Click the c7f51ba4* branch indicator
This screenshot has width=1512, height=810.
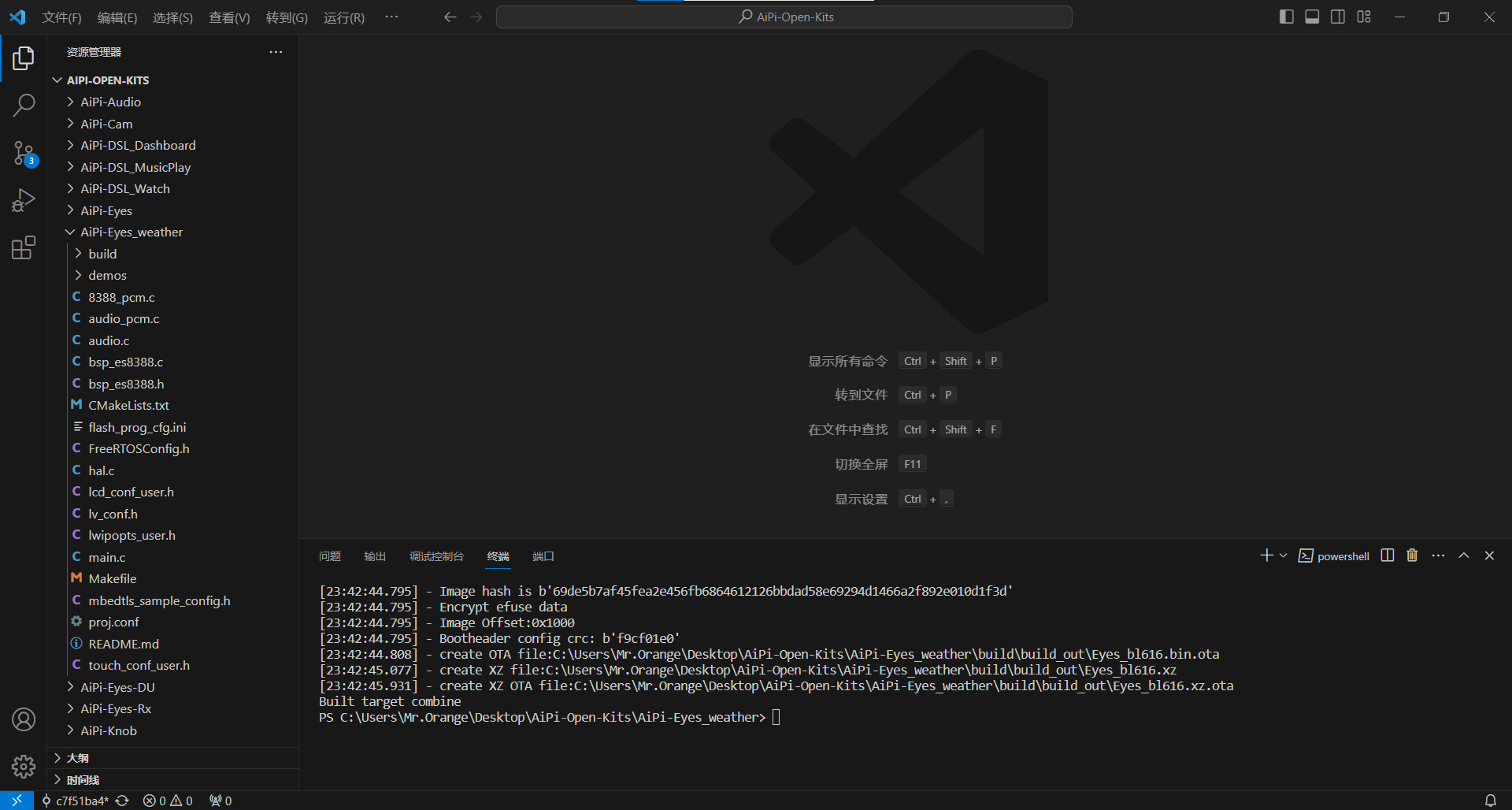click(75, 801)
